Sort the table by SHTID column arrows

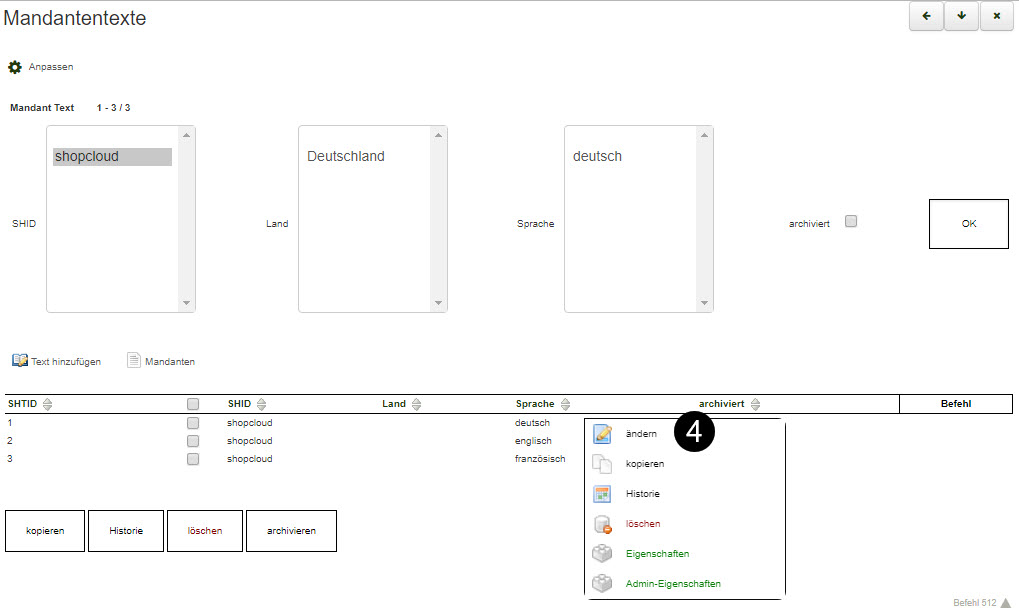pos(47,404)
